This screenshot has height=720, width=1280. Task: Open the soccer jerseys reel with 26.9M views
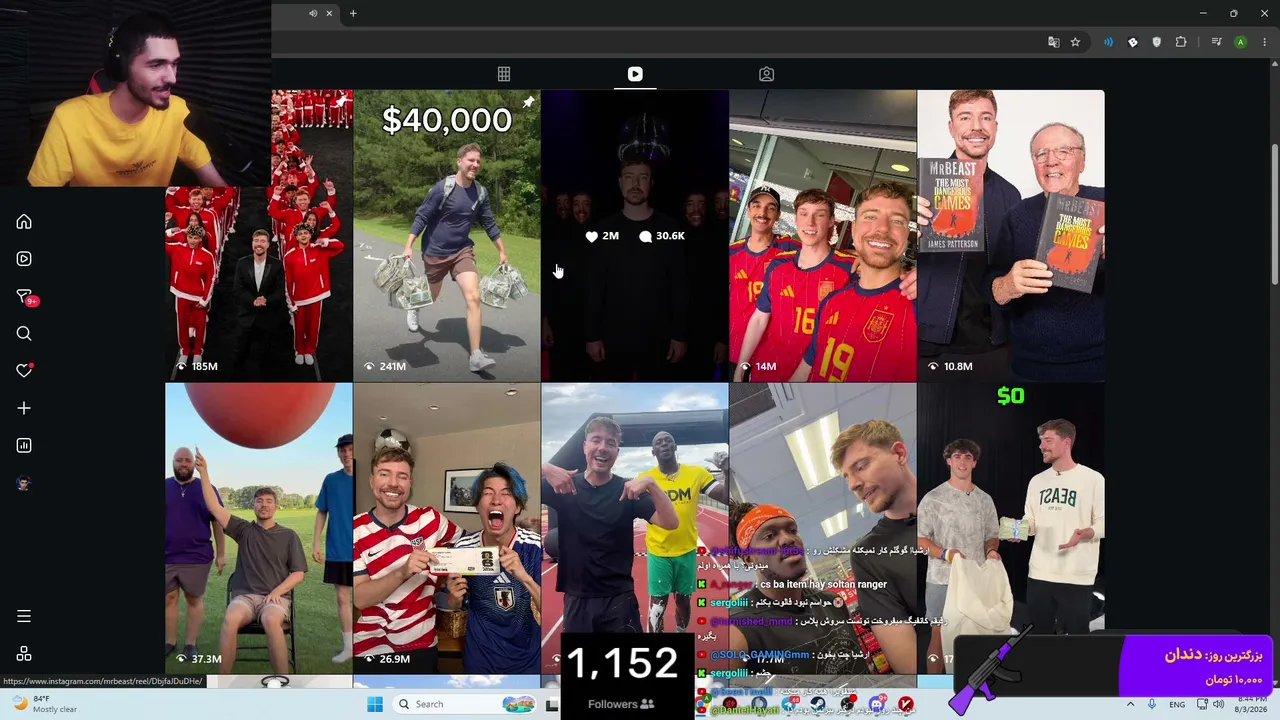point(447,529)
